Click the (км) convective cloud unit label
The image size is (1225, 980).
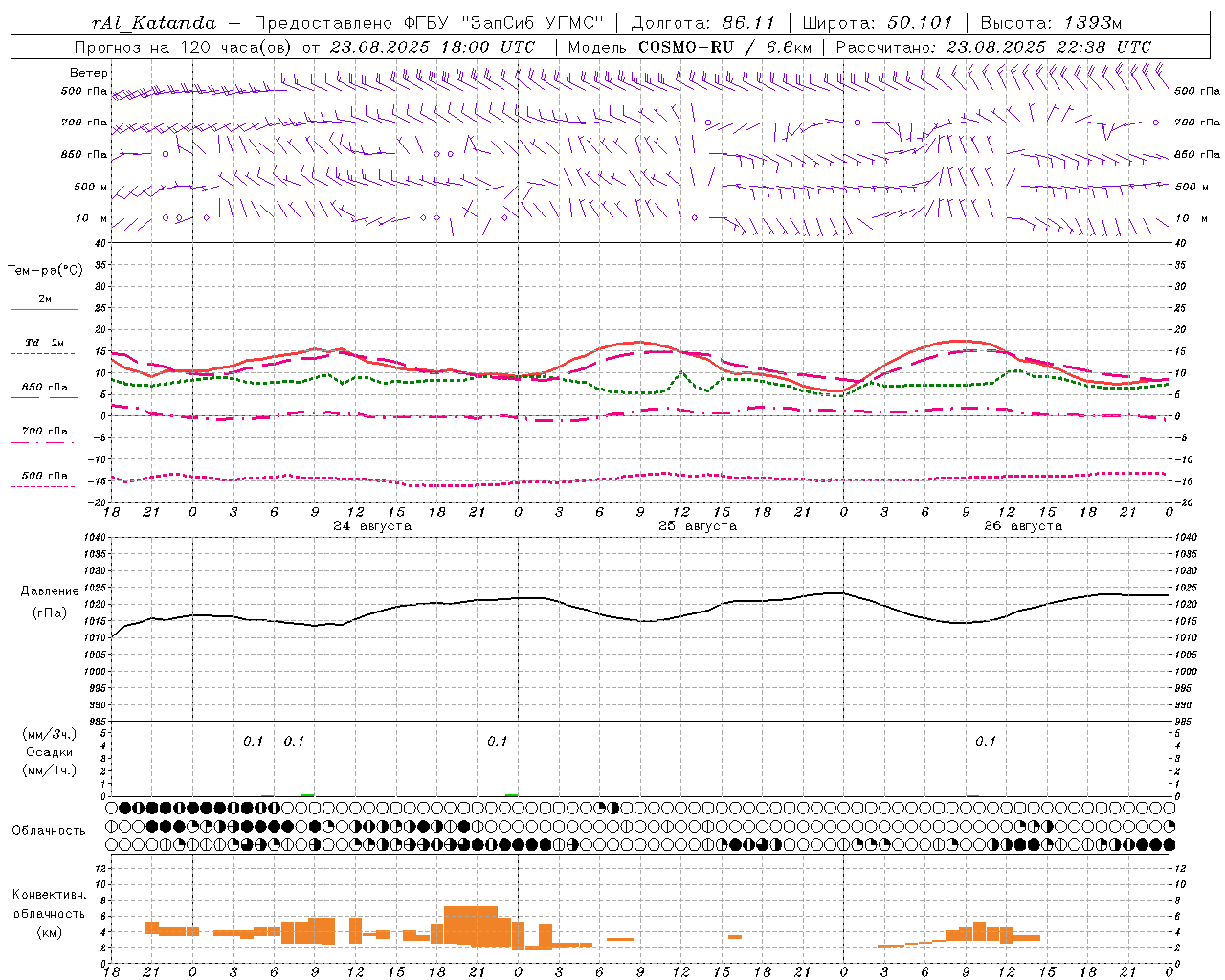(x=51, y=932)
